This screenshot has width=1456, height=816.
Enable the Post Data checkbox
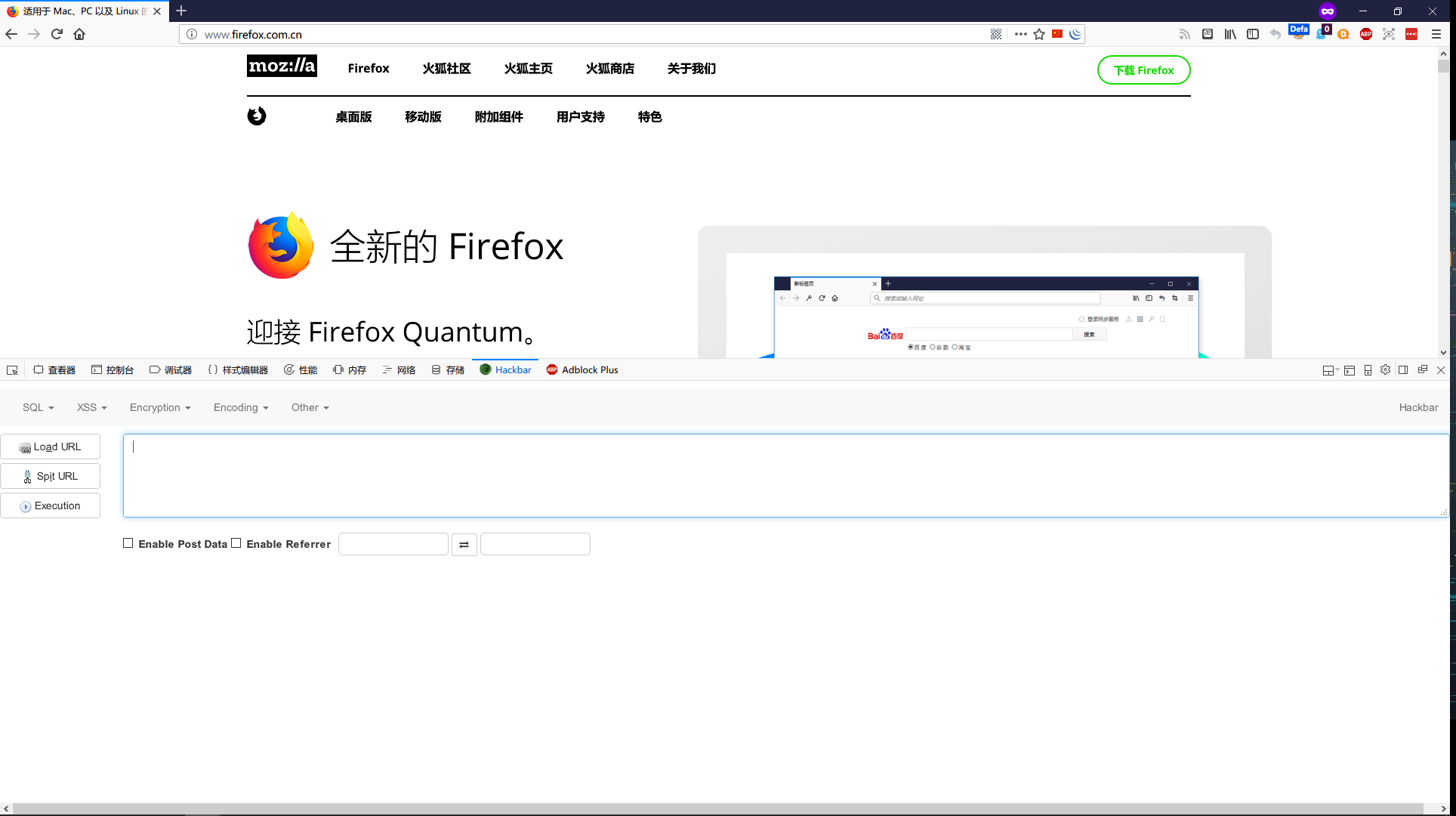pos(128,542)
